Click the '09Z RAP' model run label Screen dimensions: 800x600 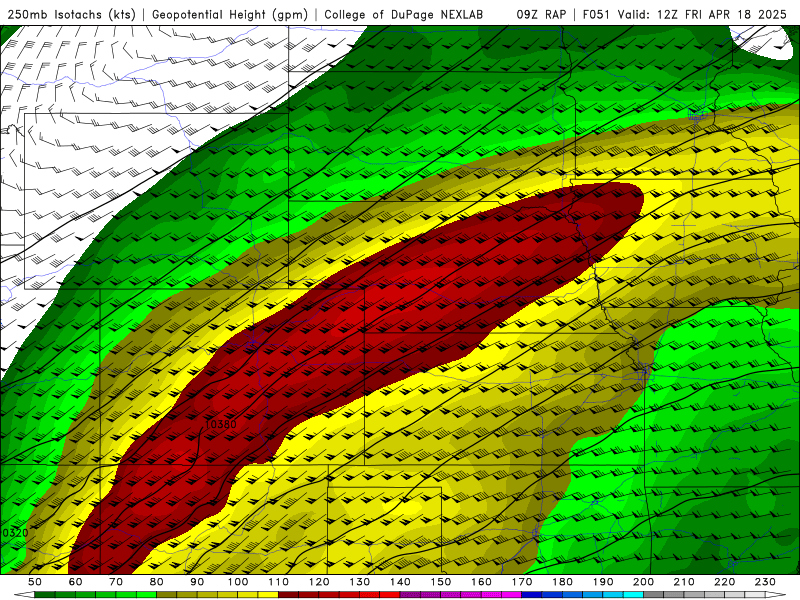point(541,15)
